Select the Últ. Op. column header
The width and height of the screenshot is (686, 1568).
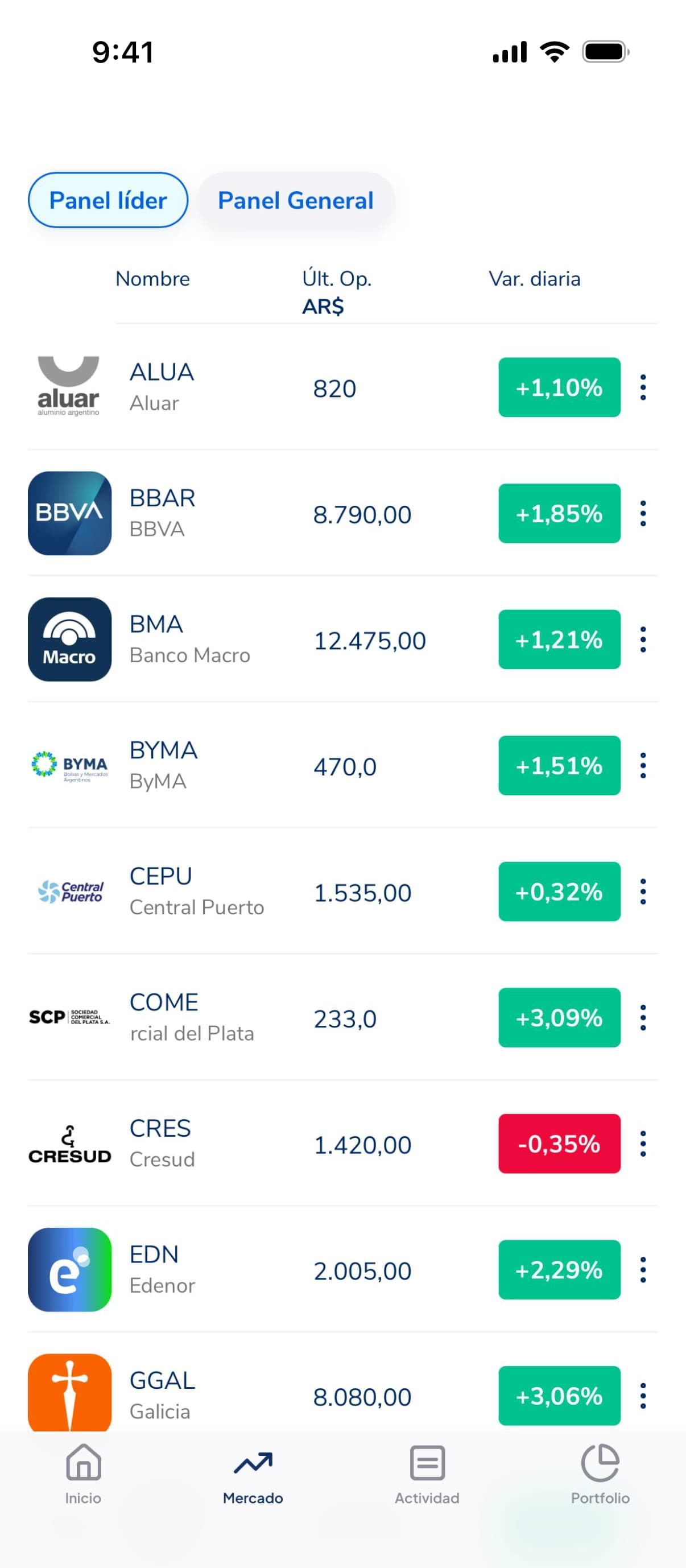point(337,279)
